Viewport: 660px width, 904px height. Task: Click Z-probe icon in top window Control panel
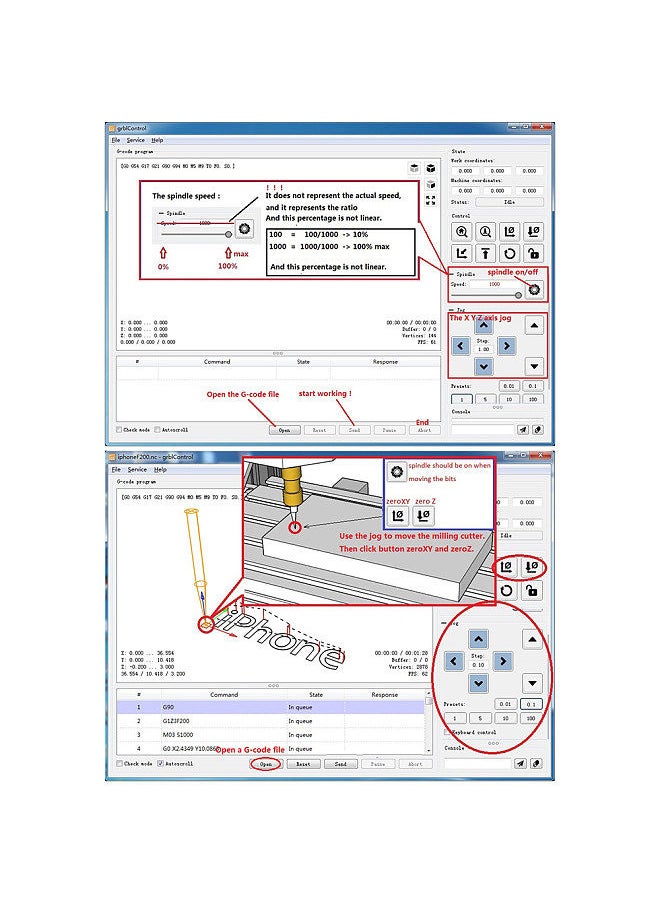tap(485, 232)
